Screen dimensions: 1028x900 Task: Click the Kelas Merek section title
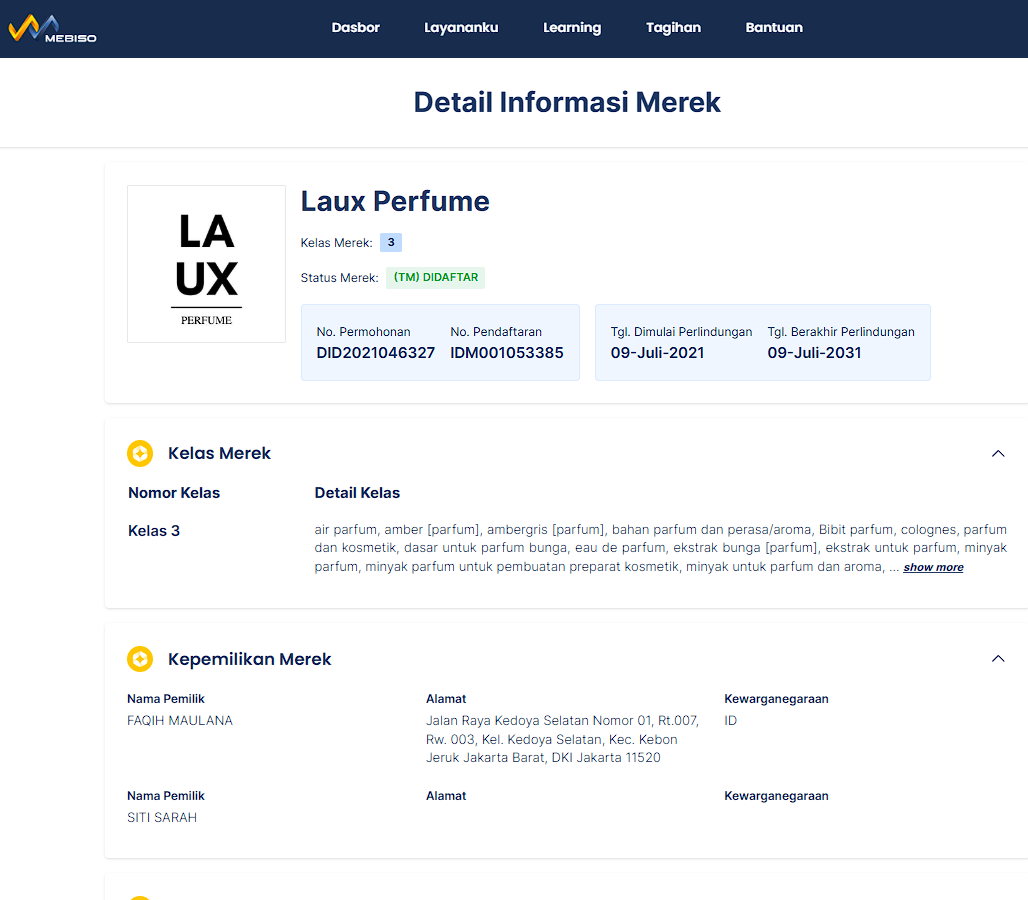coord(219,454)
